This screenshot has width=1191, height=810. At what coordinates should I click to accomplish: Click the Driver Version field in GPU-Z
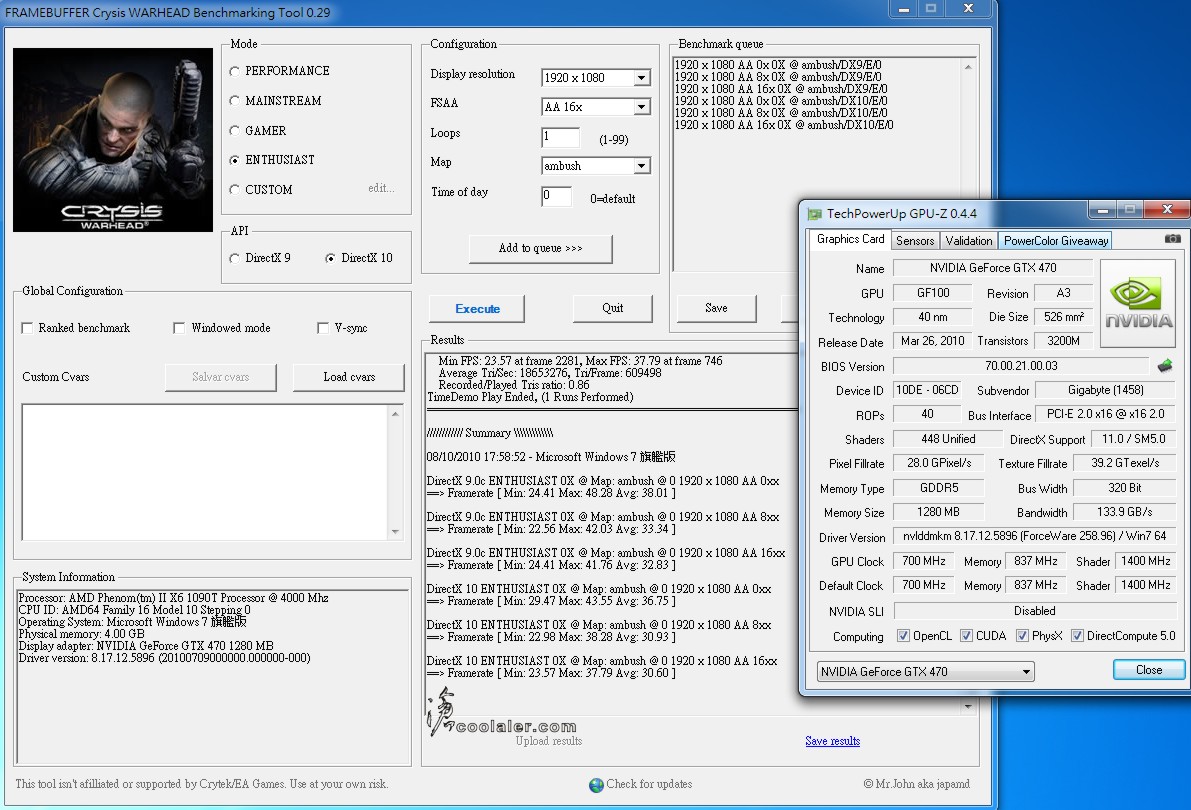click(x=1034, y=536)
